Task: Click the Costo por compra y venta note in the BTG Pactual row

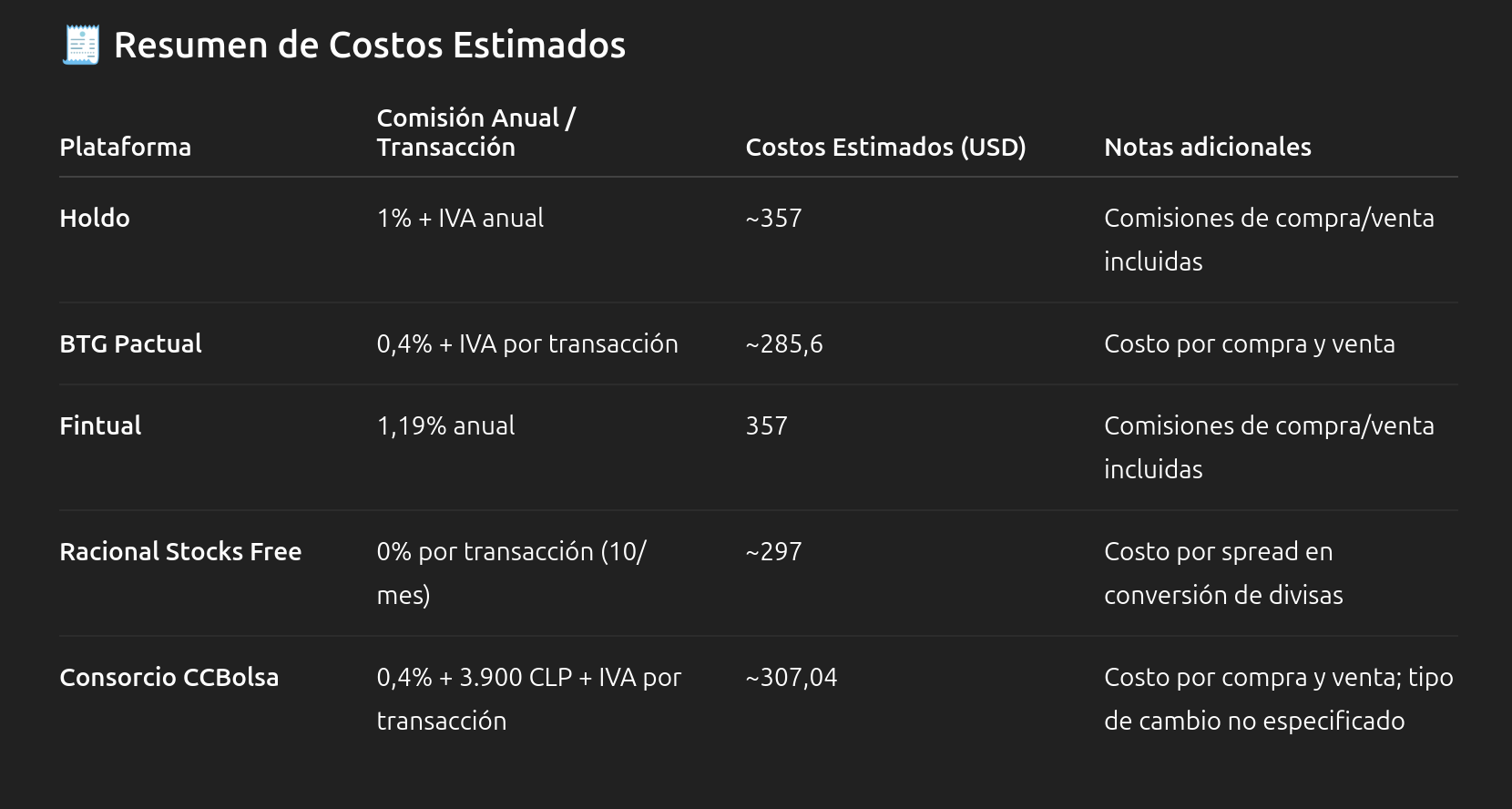Action: 1250,343
